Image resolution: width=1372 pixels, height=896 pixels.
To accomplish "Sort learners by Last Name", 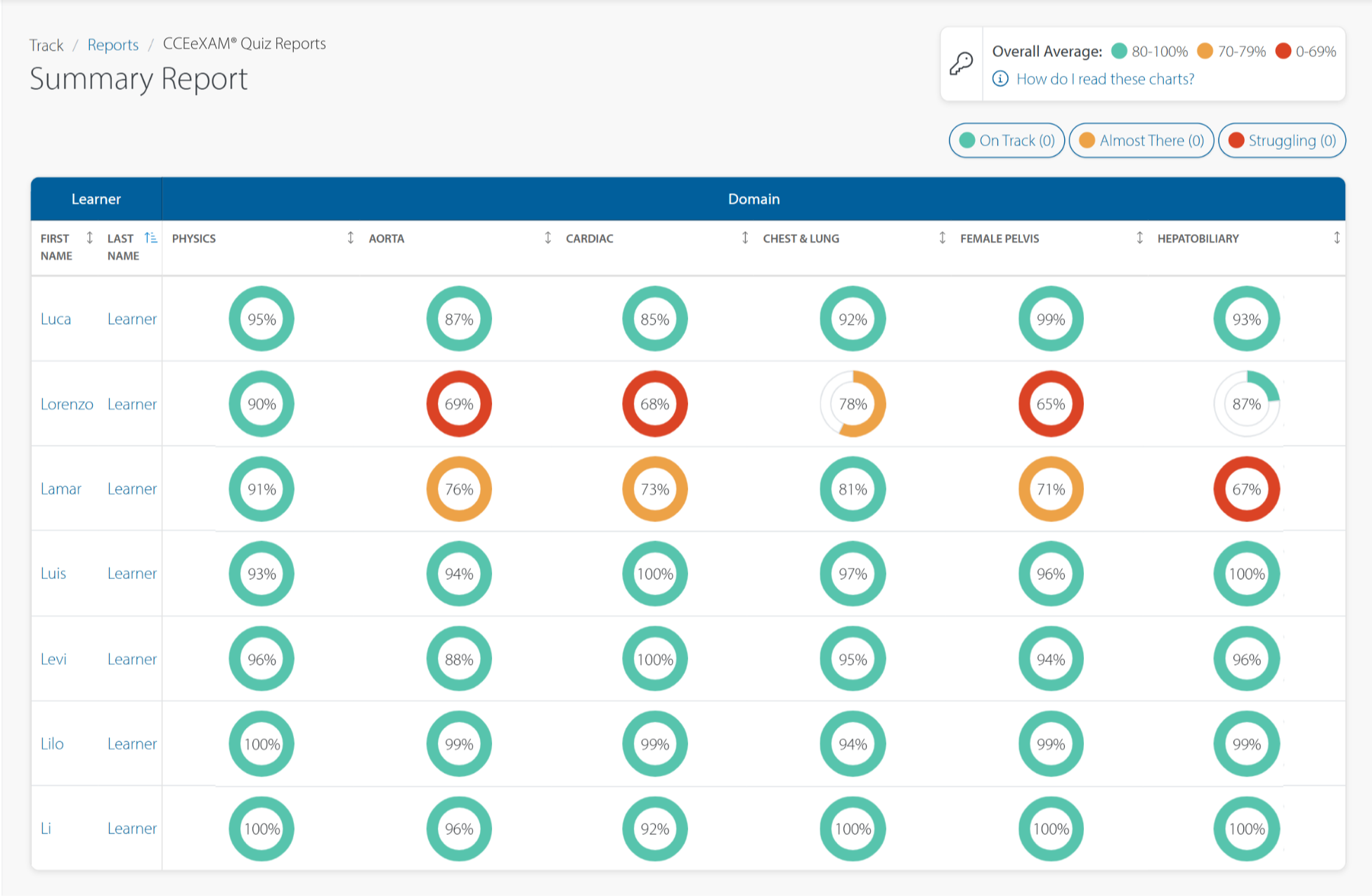I will [150, 238].
